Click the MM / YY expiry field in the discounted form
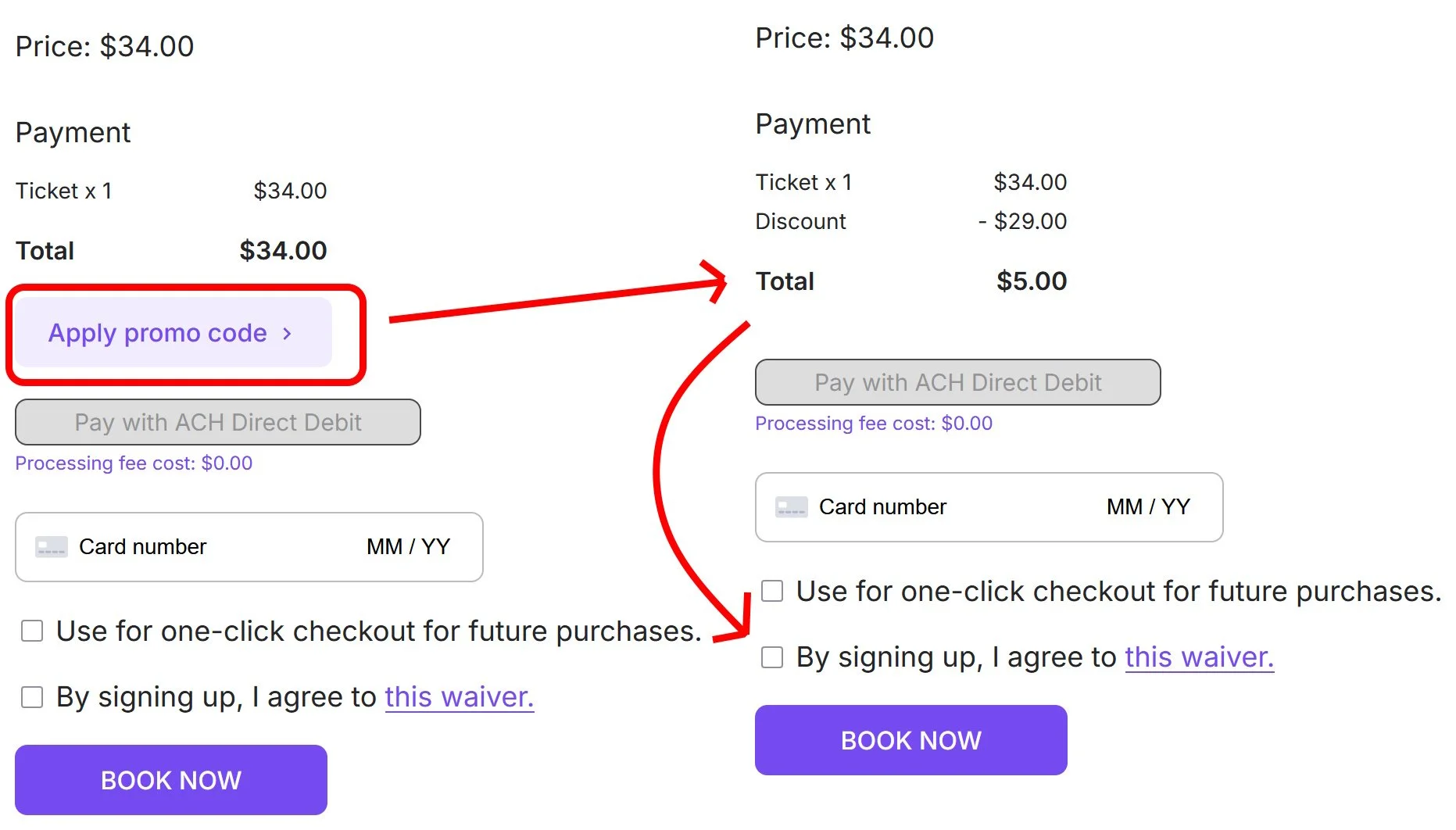 point(1147,507)
